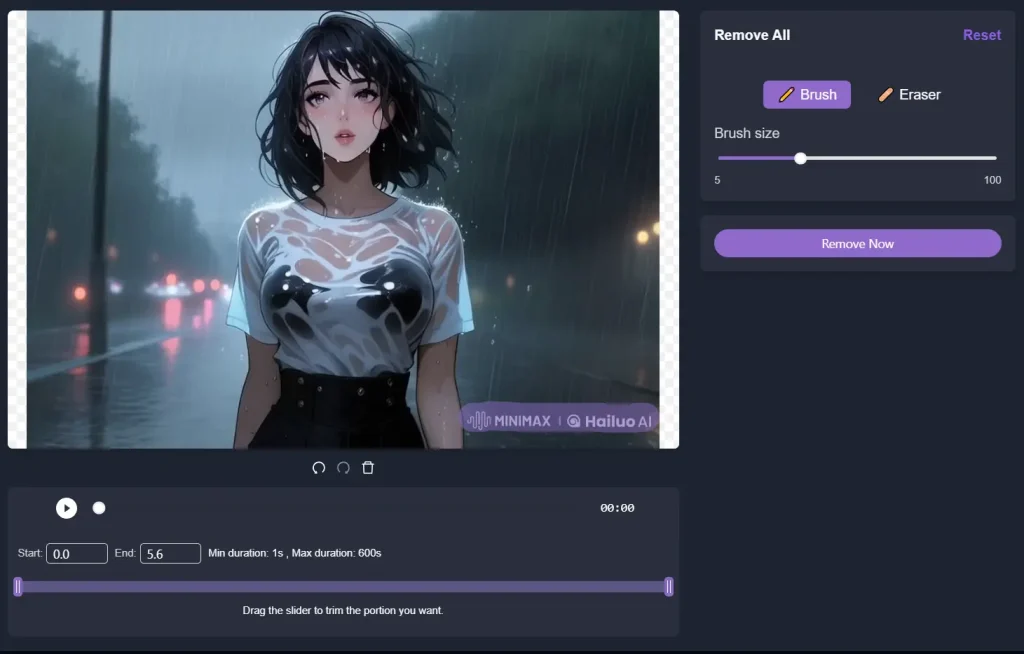Click inside the Start time field
Viewport: 1024px width, 654px height.
77,553
